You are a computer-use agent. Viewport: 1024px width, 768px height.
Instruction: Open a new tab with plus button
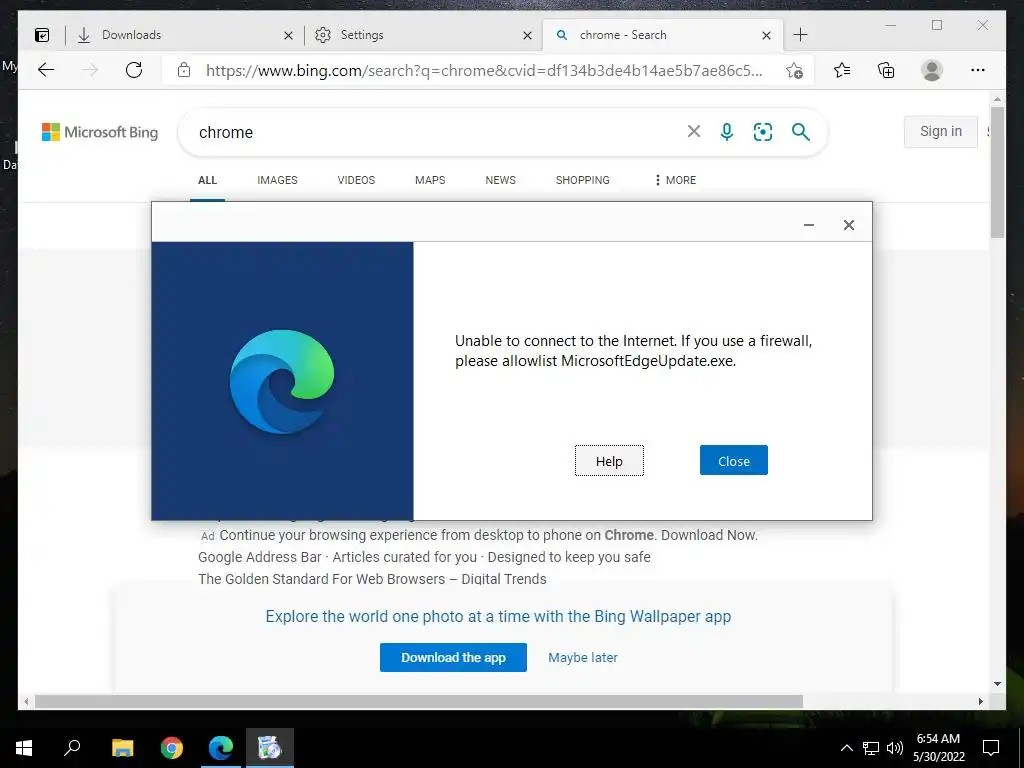coord(800,35)
